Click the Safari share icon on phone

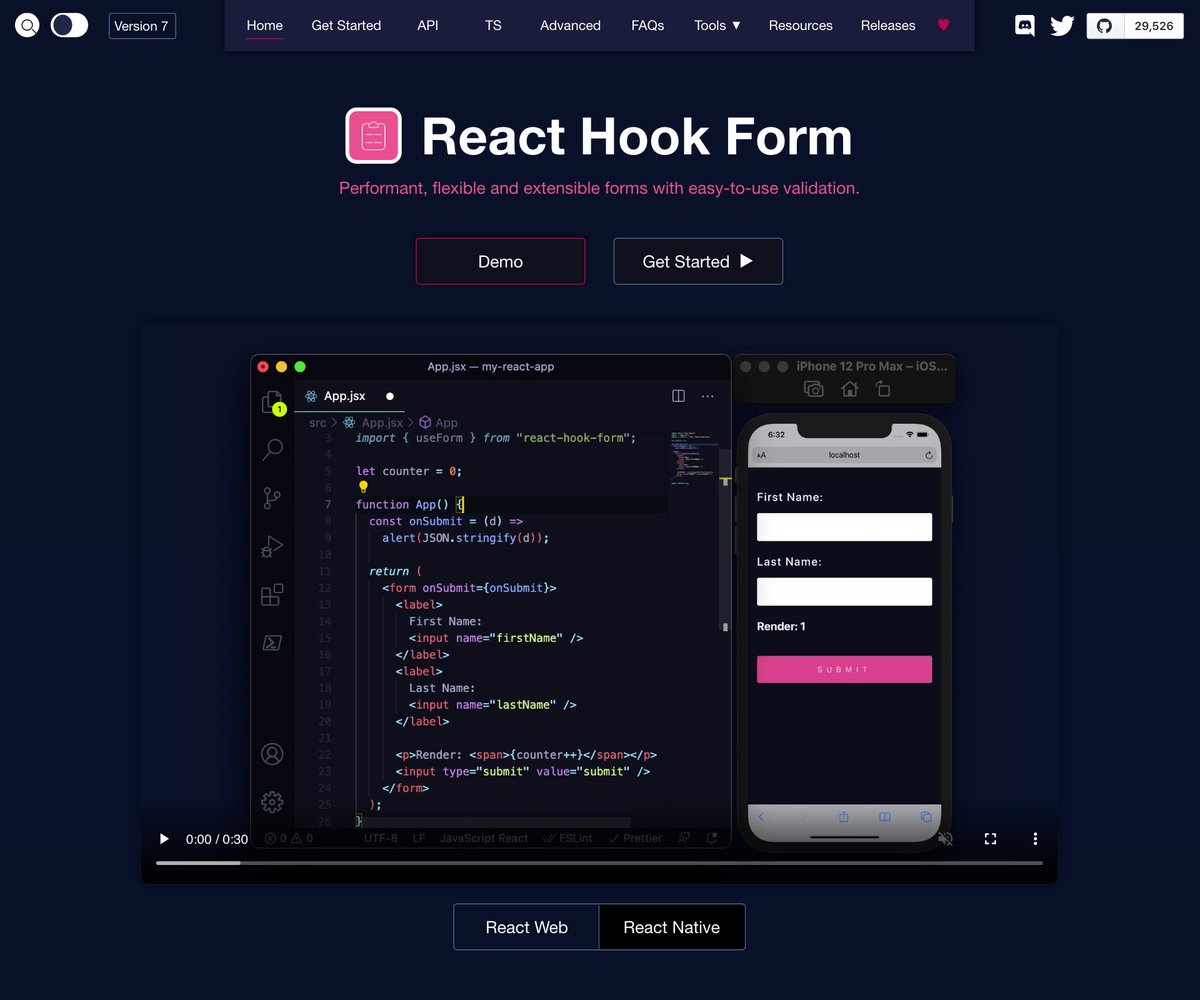[843, 817]
